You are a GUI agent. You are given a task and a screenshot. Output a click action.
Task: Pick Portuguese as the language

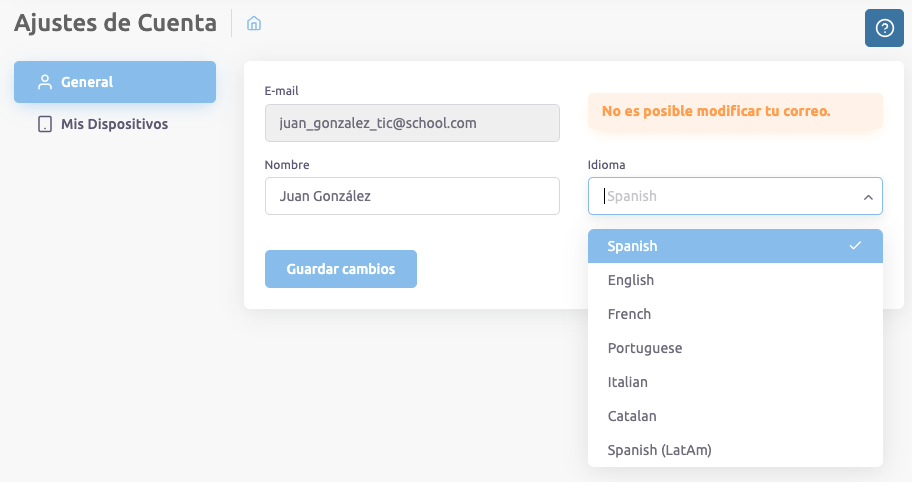pos(645,348)
